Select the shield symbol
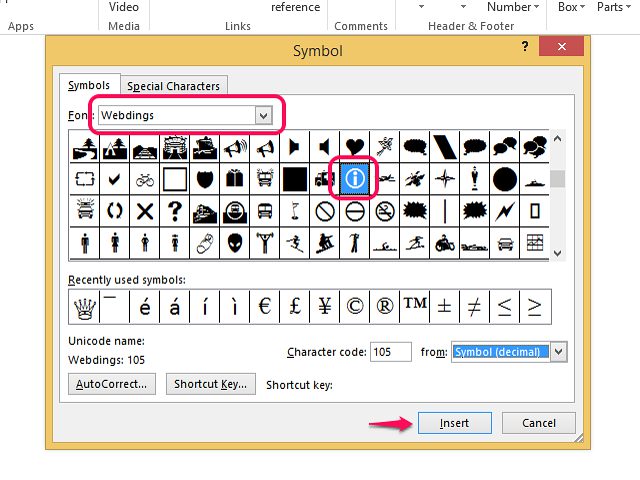640x480 pixels. coord(205,179)
